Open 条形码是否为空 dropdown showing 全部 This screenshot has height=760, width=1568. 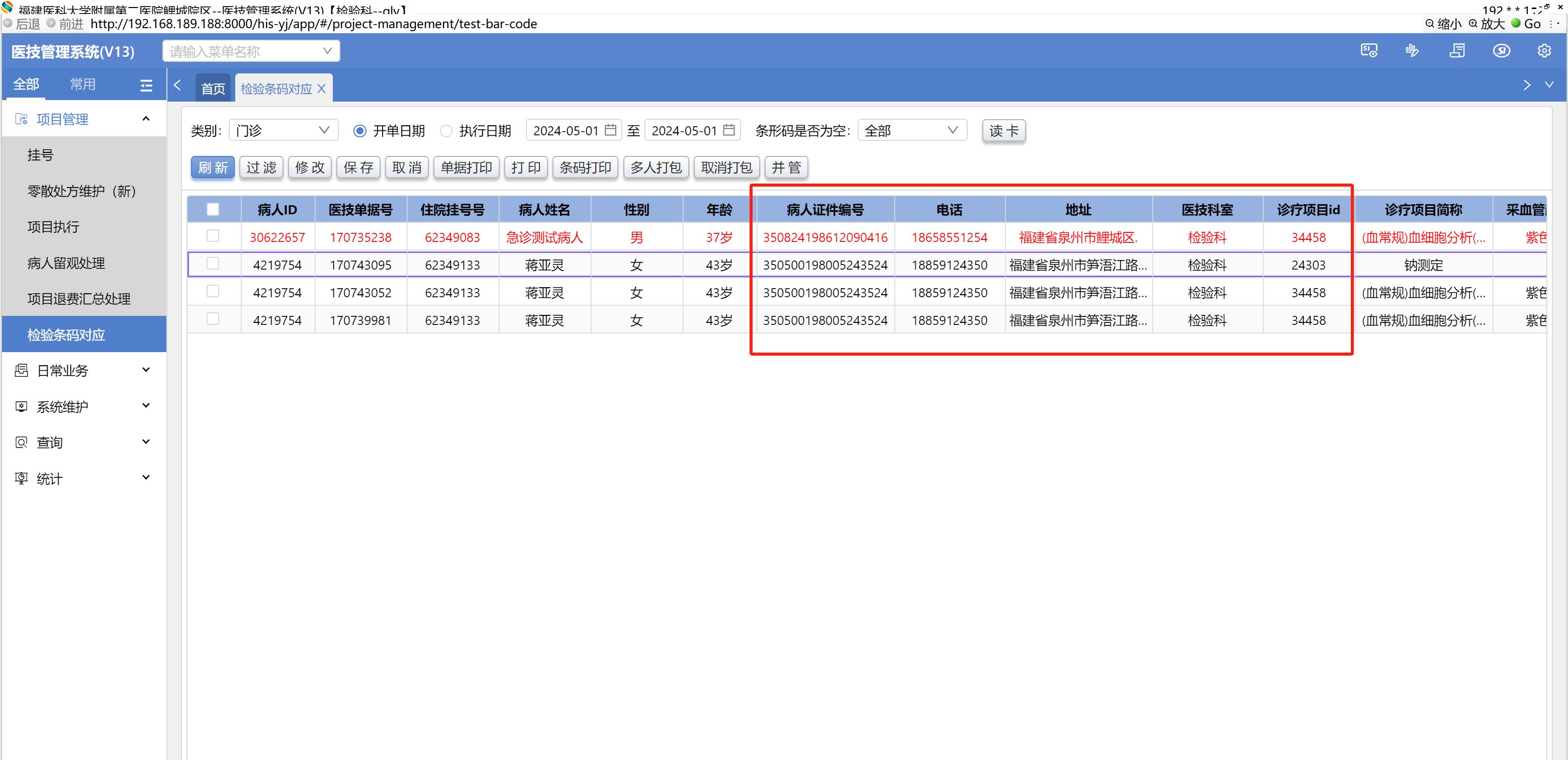(x=911, y=130)
